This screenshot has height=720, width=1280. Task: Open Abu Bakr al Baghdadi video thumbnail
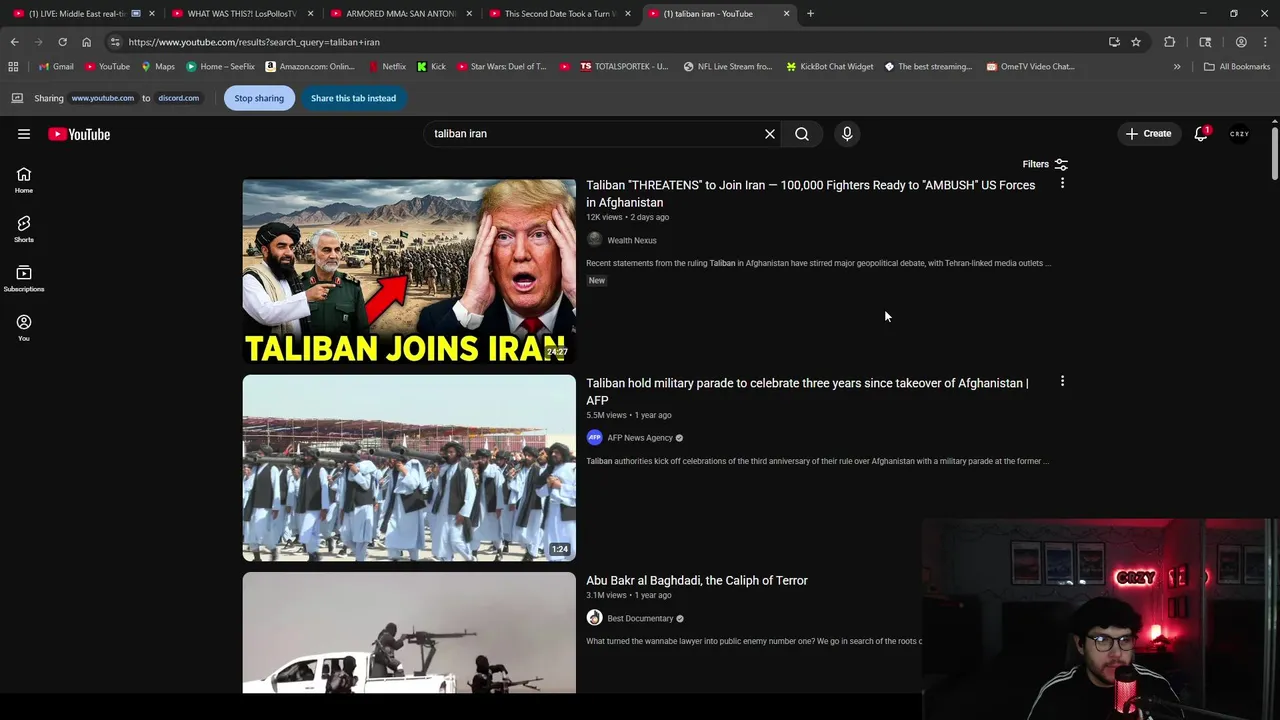(x=409, y=632)
